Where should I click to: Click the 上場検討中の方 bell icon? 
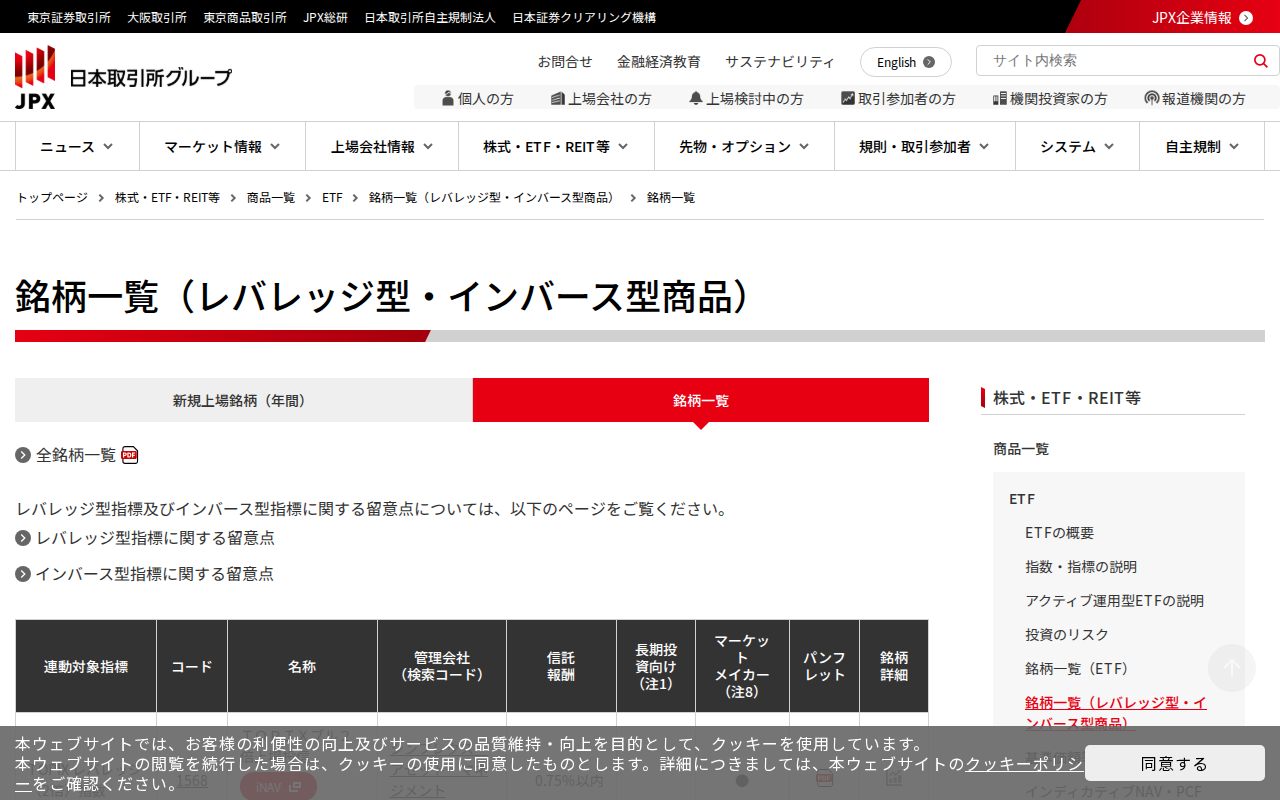(696, 98)
